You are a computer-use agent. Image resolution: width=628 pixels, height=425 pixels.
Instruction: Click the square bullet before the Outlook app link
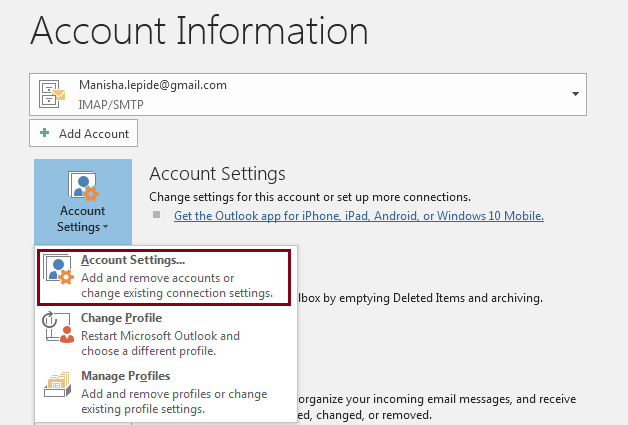click(157, 215)
